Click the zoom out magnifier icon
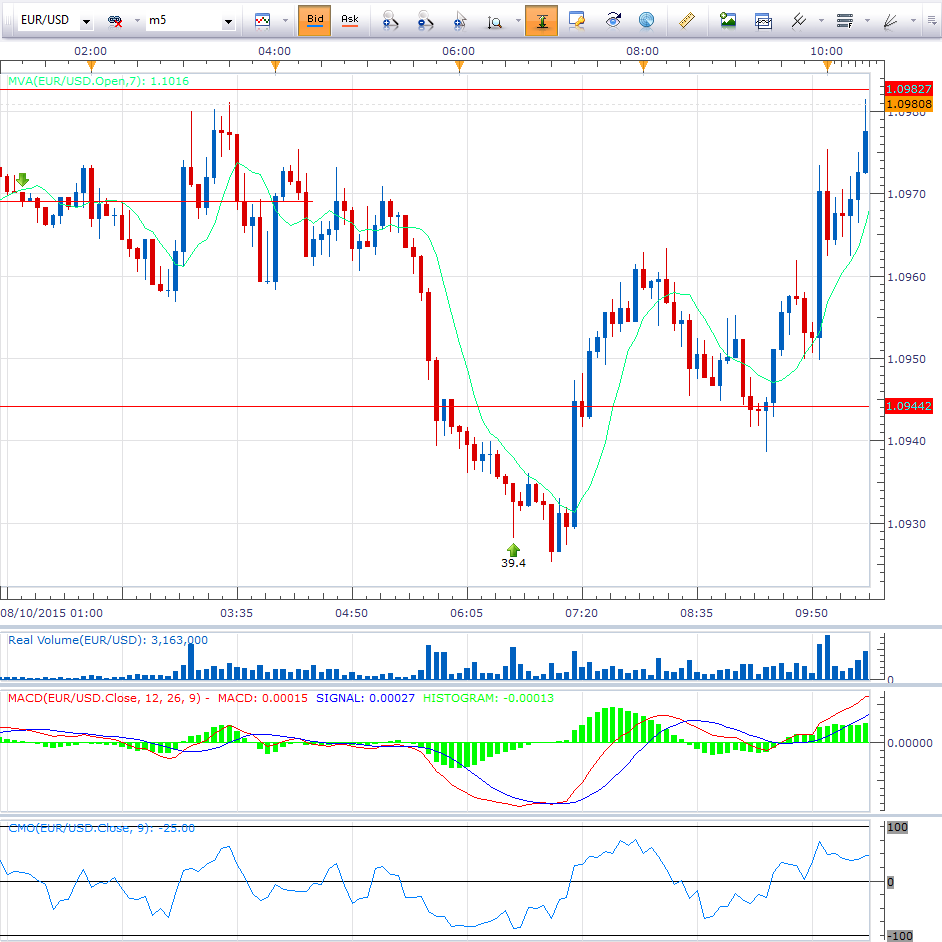942x942 pixels. click(425, 20)
